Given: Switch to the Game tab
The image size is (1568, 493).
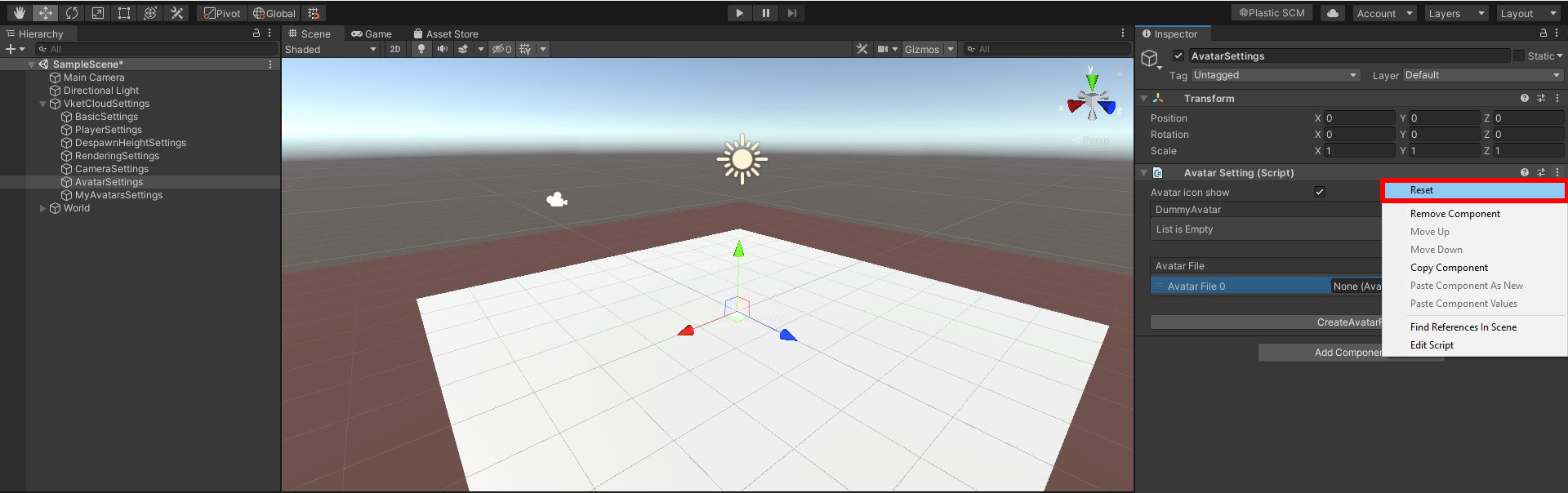Looking at the screenshot, I should click(372, 33).
